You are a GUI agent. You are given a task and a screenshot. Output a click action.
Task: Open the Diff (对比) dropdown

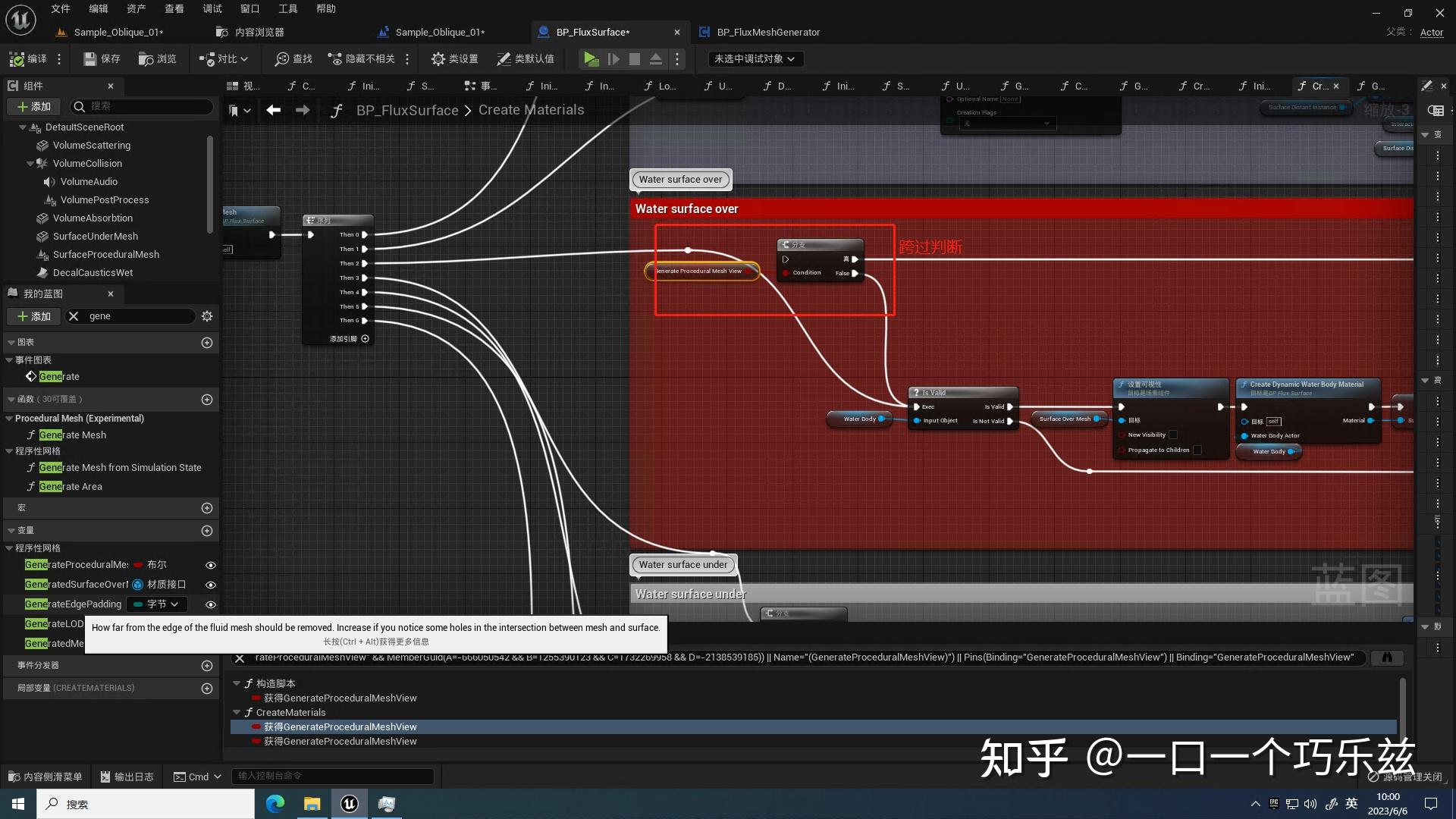pos(223,58)
